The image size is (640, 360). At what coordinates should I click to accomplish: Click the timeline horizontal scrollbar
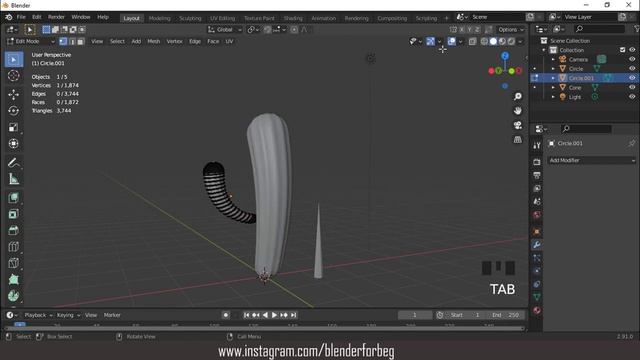coord(264,328)
